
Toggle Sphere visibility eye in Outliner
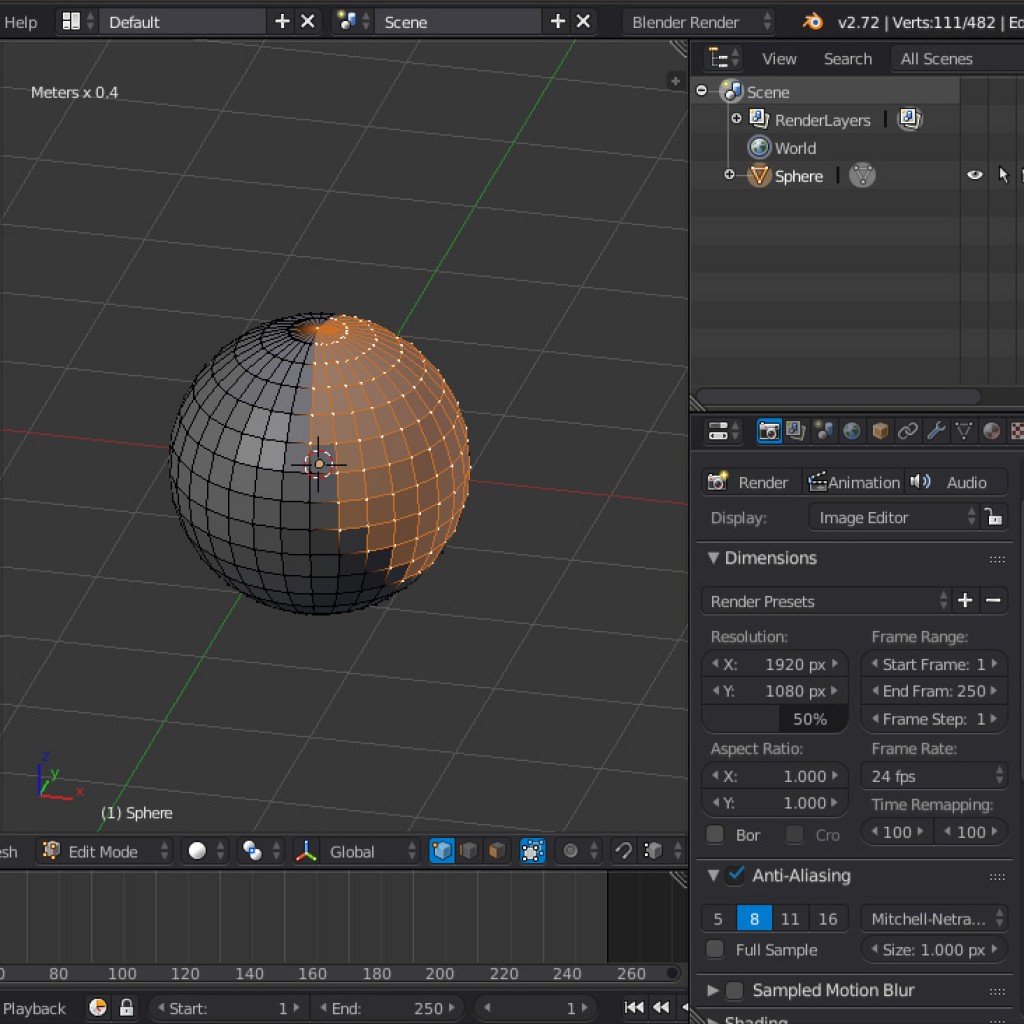tap(974, 175)
